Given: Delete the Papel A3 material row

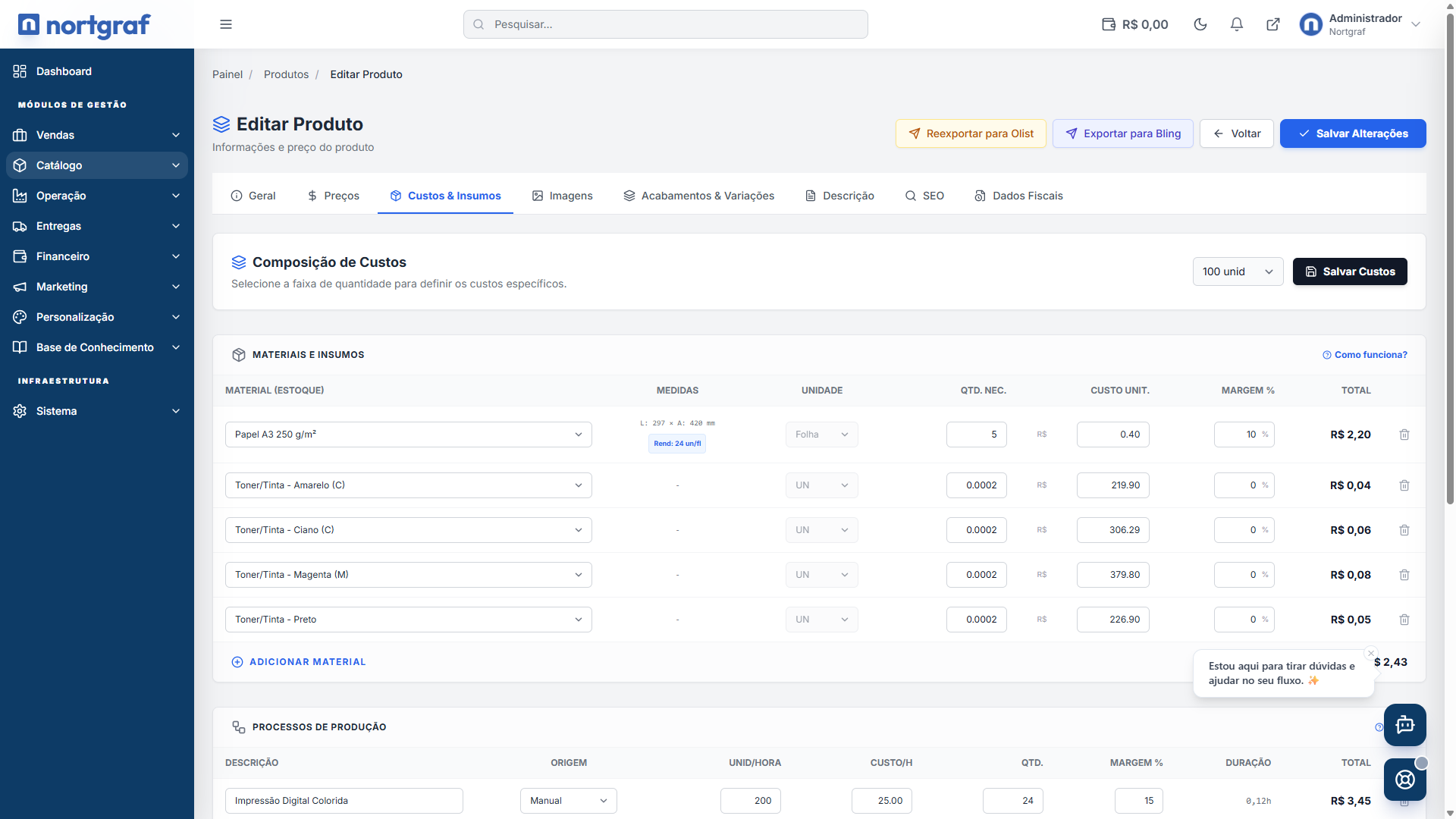Looking at the screenshot, I should tap(1404, 435).
